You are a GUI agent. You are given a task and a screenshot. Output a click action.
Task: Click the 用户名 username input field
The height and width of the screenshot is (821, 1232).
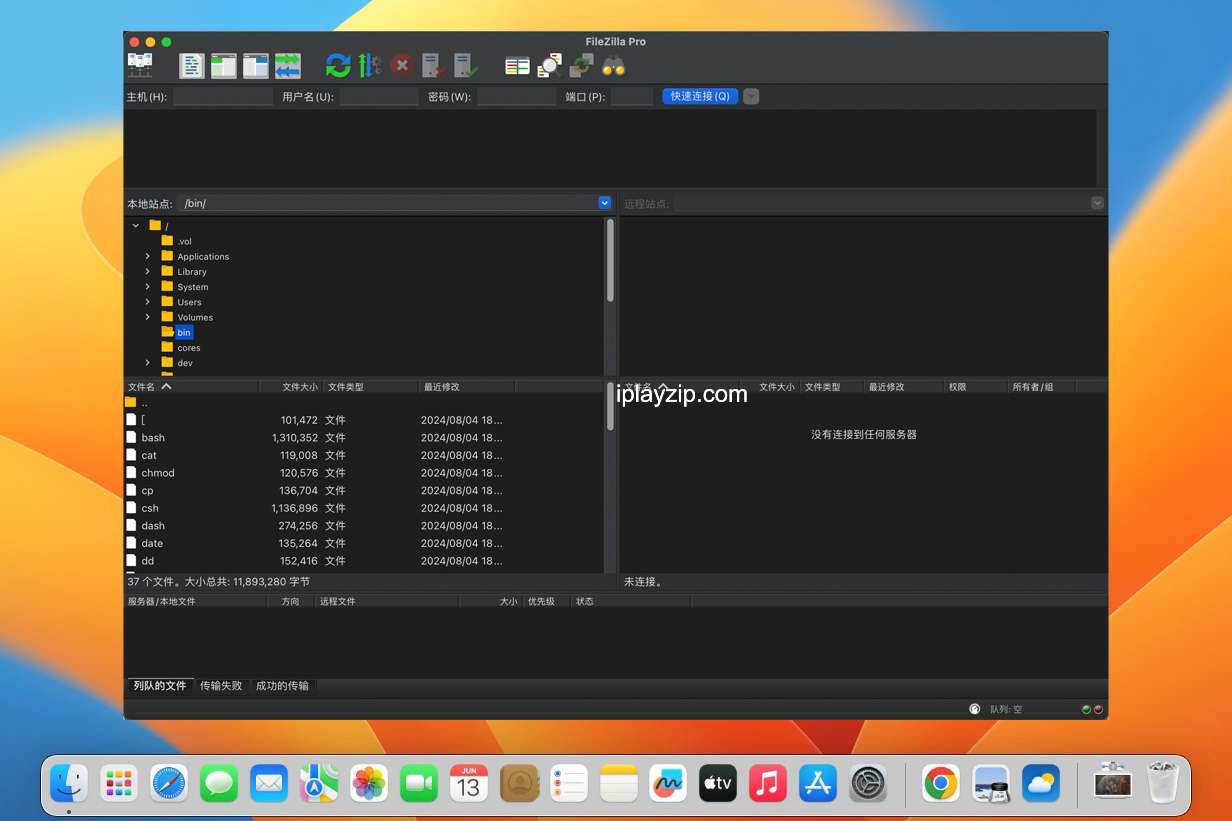[x=379, y=97]
